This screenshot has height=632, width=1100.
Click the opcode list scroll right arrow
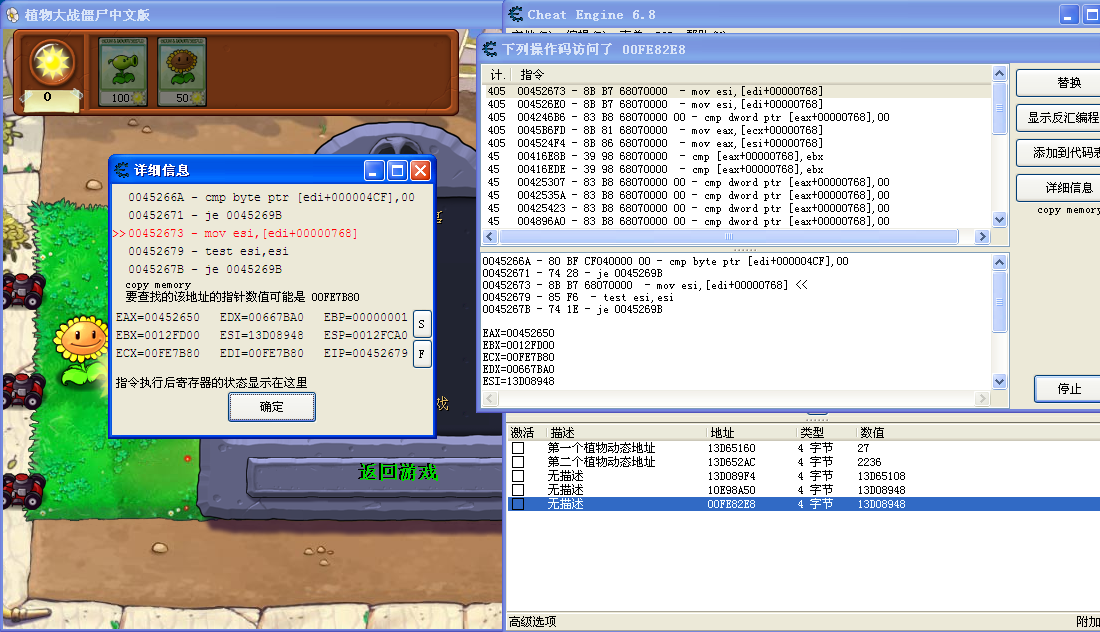[x=982, y=236]
